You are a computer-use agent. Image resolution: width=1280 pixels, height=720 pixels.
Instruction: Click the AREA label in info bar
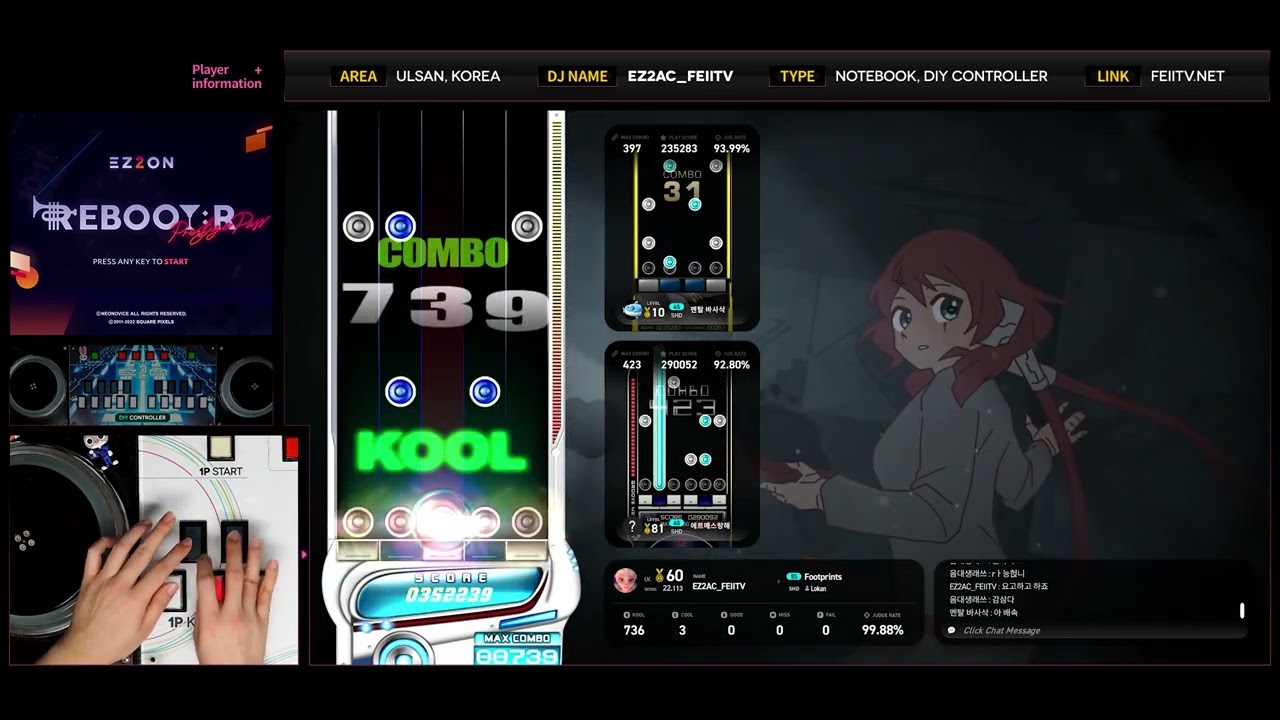click(x=358, y=76)
